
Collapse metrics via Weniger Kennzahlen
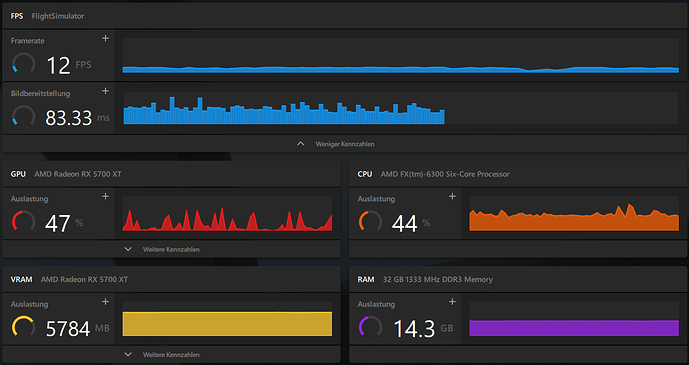(344, 144)
